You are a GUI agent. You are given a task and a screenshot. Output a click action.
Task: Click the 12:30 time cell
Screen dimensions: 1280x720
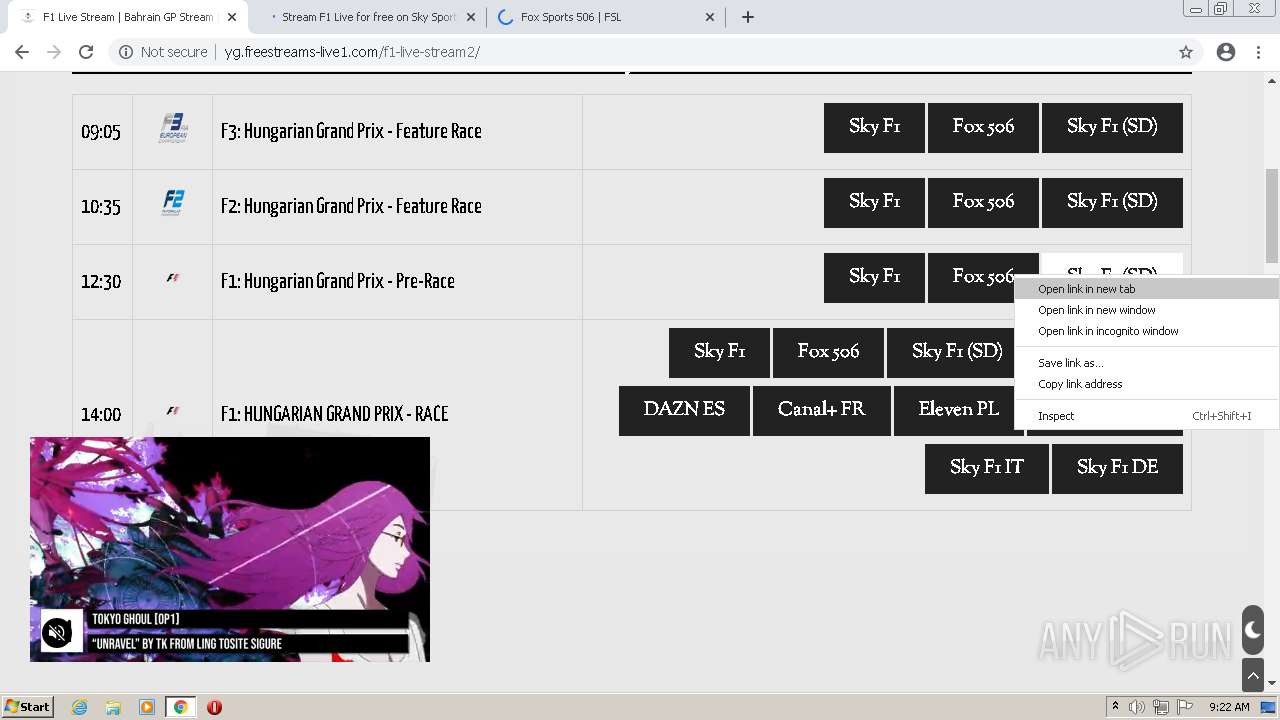(101, 282)
